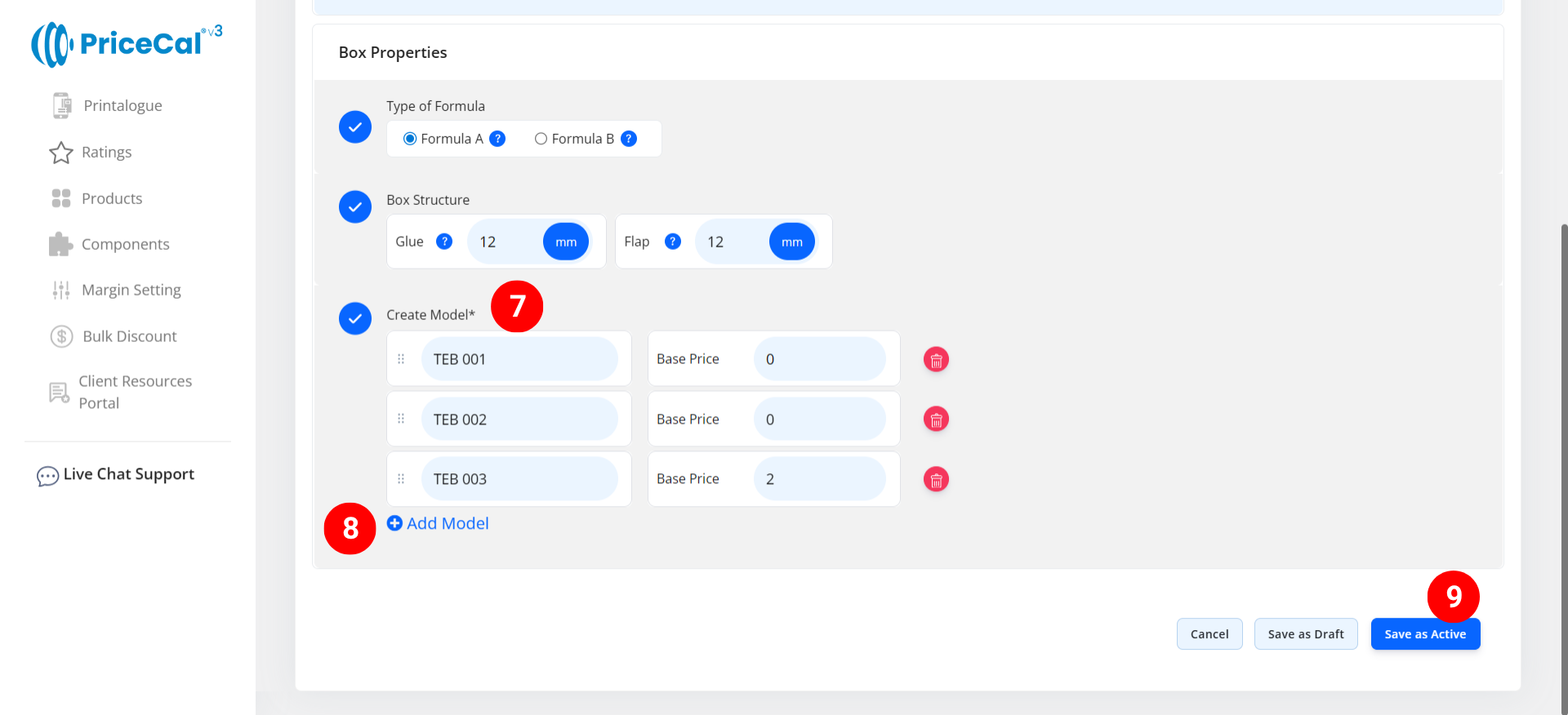This screenshot has height=715, width=1568.
Task: Click the mm unit button for Flap
Action: (791, 242)
